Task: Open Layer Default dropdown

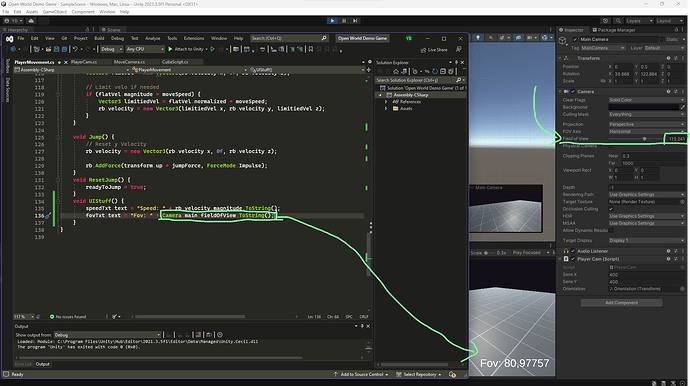Action: [665, 48]
